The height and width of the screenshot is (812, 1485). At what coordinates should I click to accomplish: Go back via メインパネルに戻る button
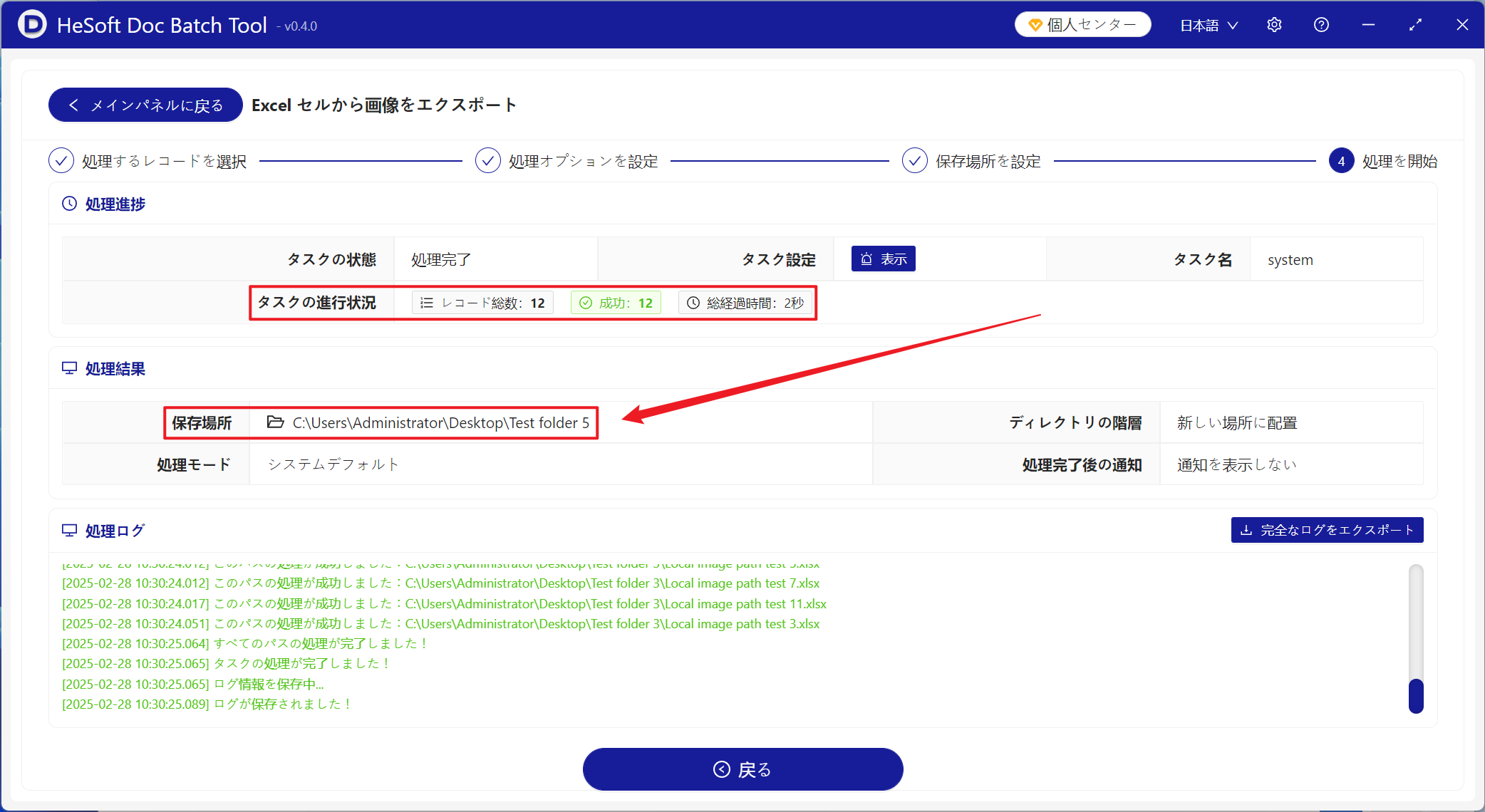[x=145, y=105]
